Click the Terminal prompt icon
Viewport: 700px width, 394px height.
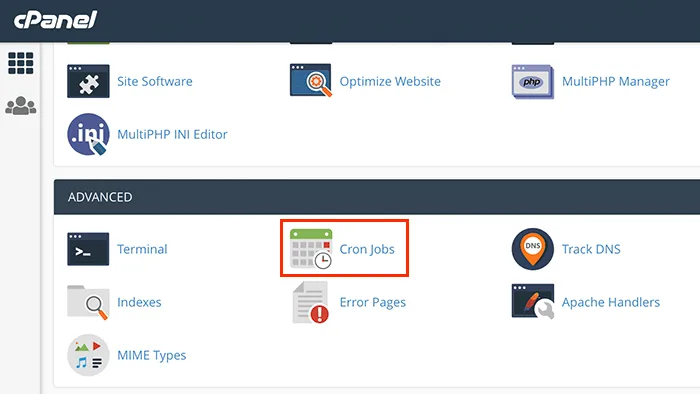(x=88, y=249)
